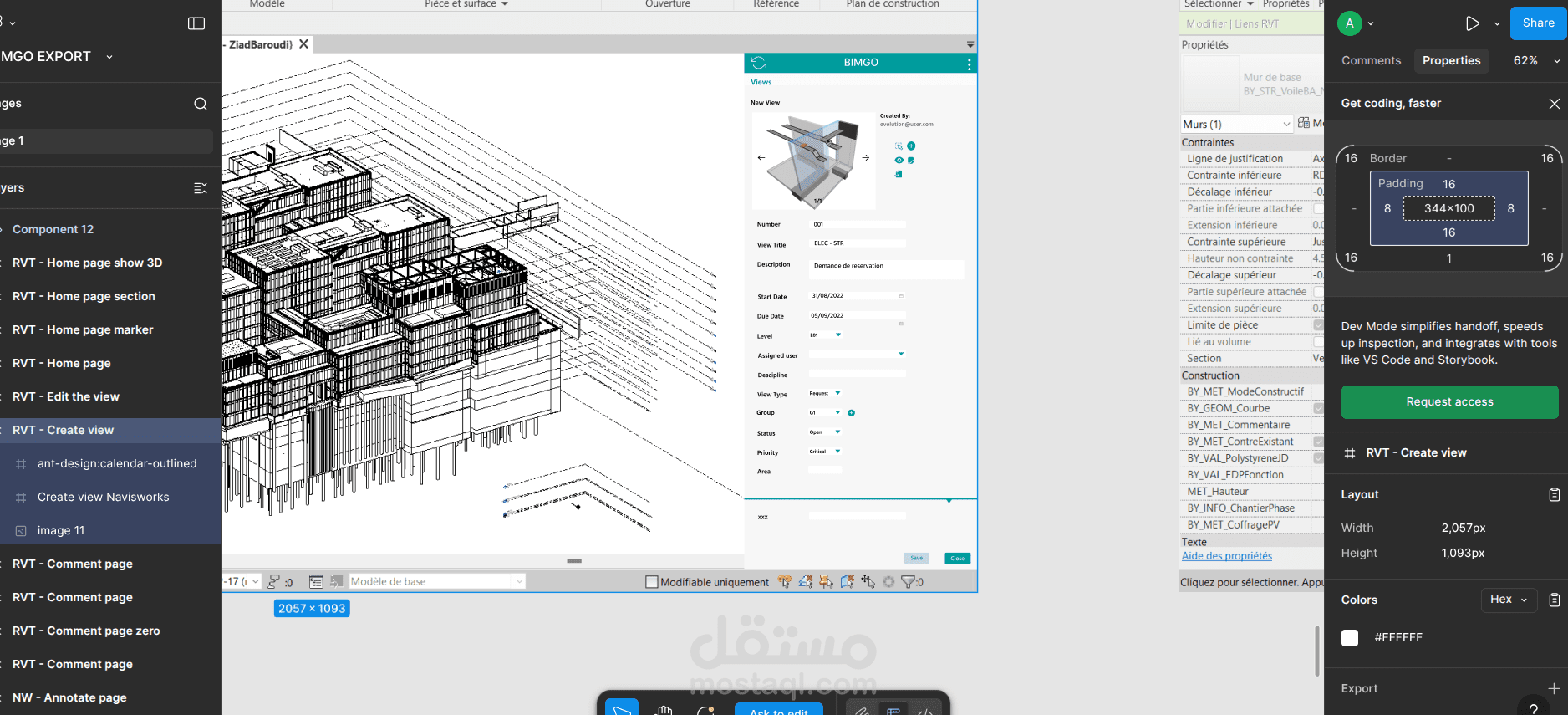Toggle view visibility with the eye icon
The height and width of the screenshot is (715, 1568).
[899, 160]
